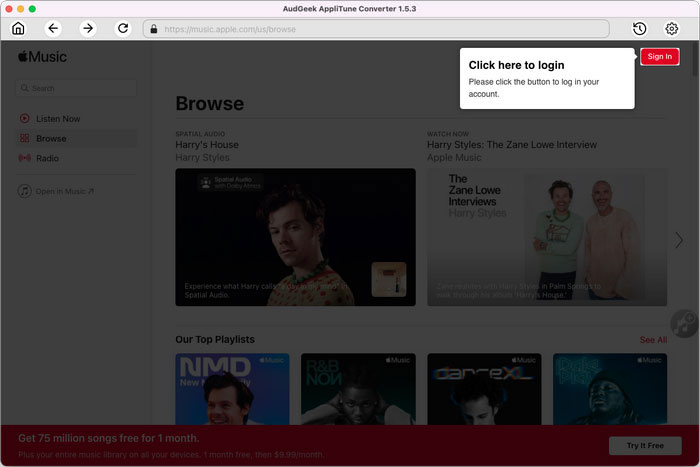
Task: Click the Try It Free button
Action: pos(645,446)
